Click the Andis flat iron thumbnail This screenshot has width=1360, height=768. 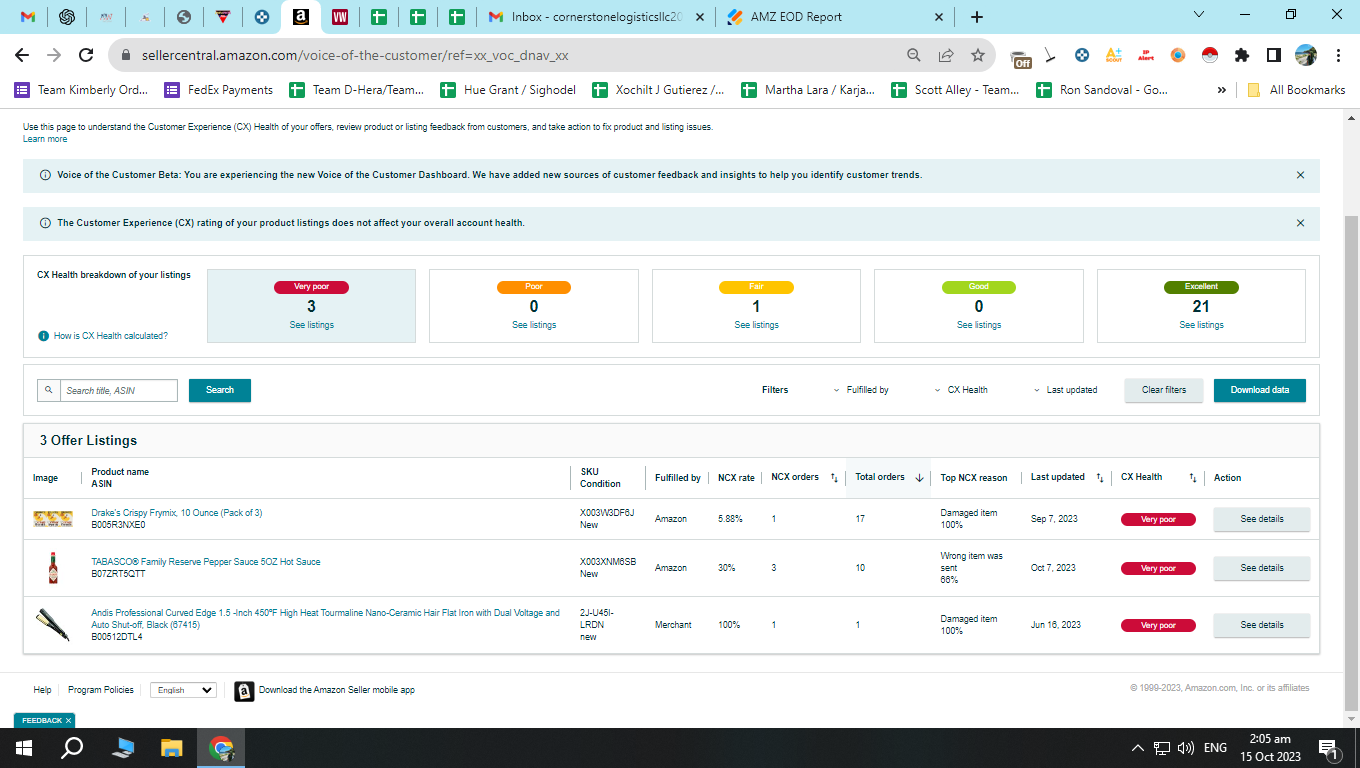click(53, 624)
